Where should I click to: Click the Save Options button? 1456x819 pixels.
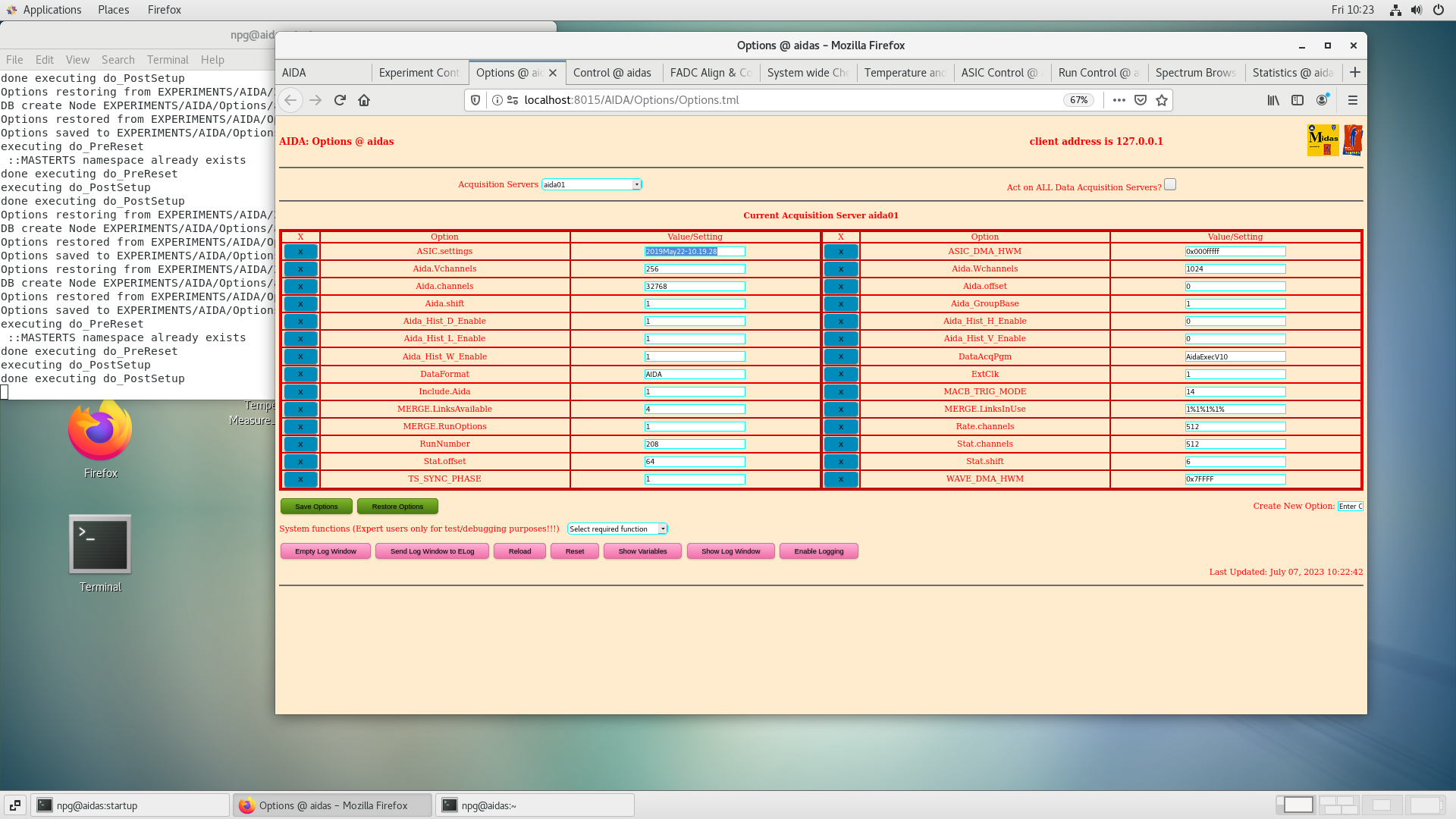(x=316, y=507)
